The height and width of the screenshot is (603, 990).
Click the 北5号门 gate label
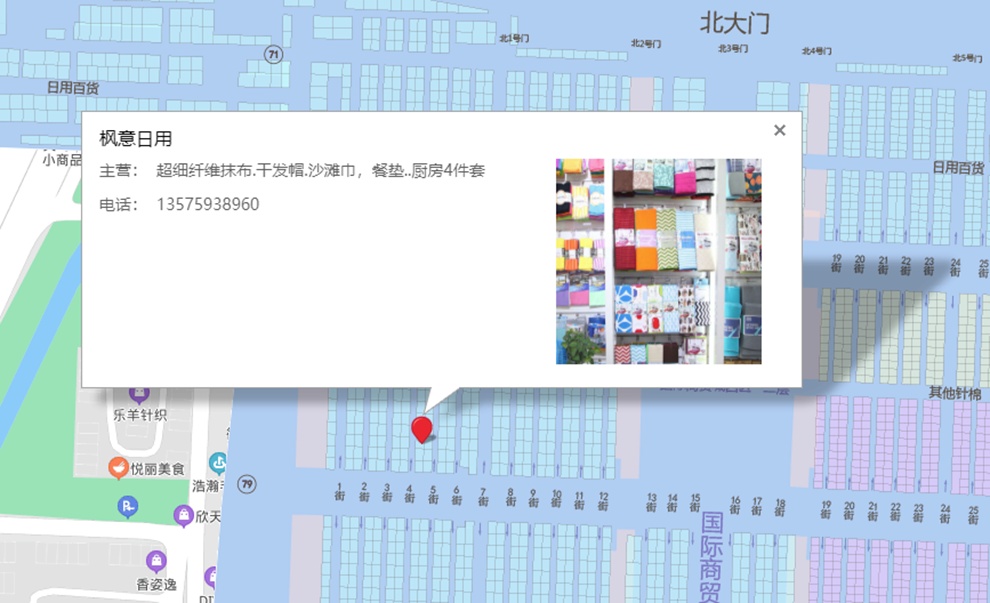click(x=966, y=58)
